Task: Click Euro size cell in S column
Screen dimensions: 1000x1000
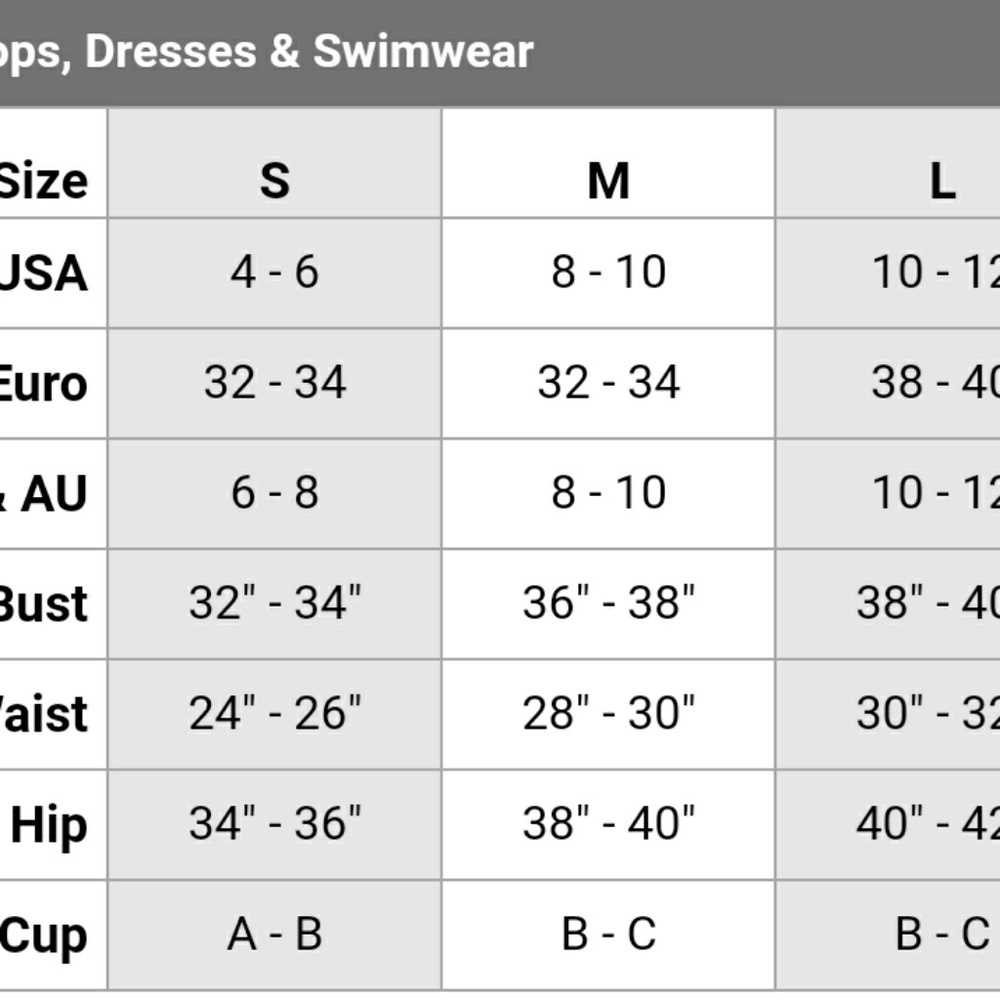Action: click(275, 382)
